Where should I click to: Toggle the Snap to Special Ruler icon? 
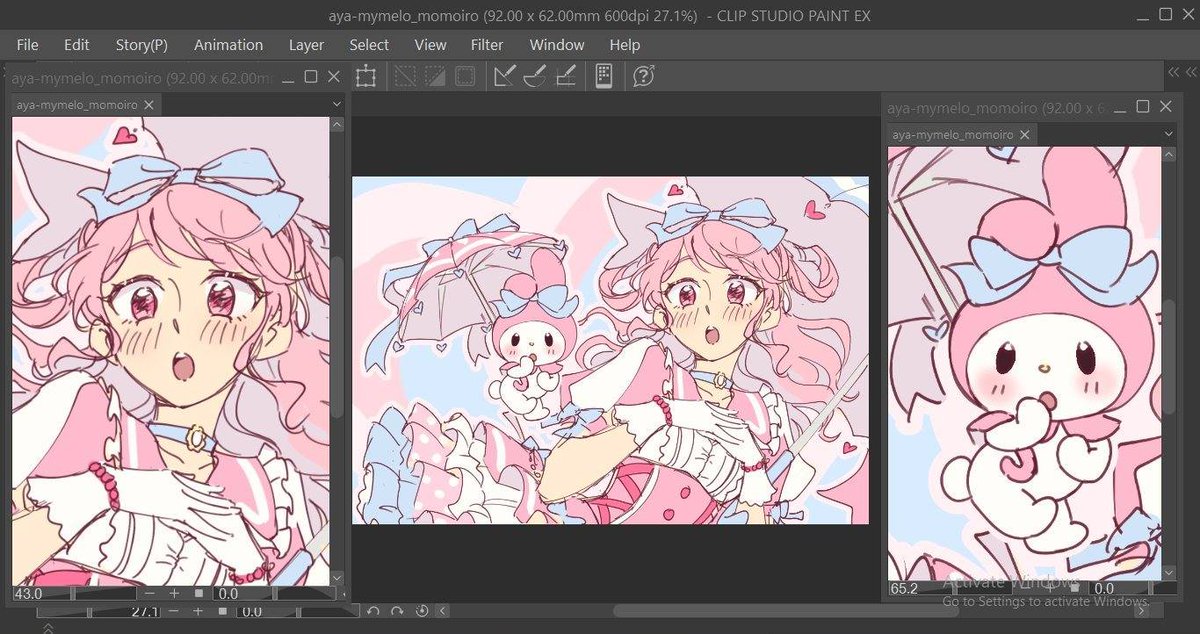click(x=535, y=76)
